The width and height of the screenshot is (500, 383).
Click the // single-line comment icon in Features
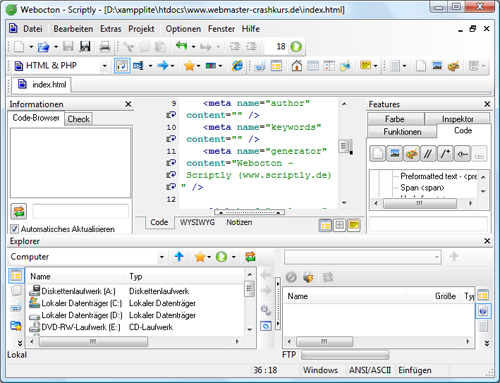[x=428, y=154]
